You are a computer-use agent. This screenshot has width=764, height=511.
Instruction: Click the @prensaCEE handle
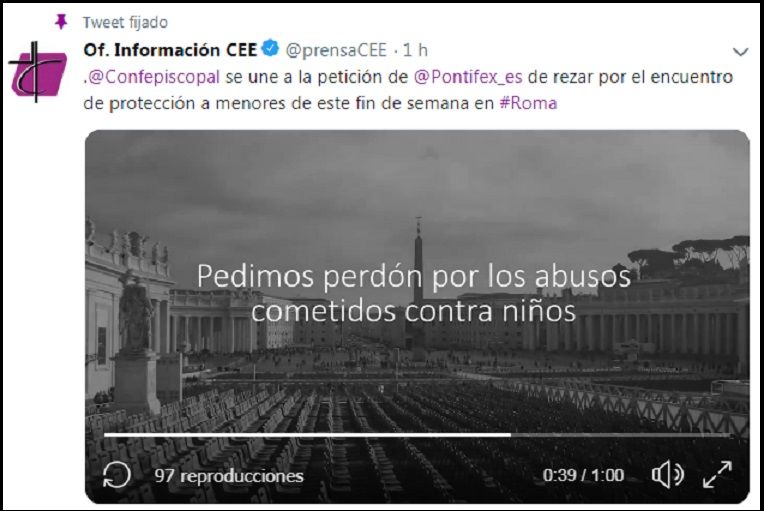tap(336, 50)
